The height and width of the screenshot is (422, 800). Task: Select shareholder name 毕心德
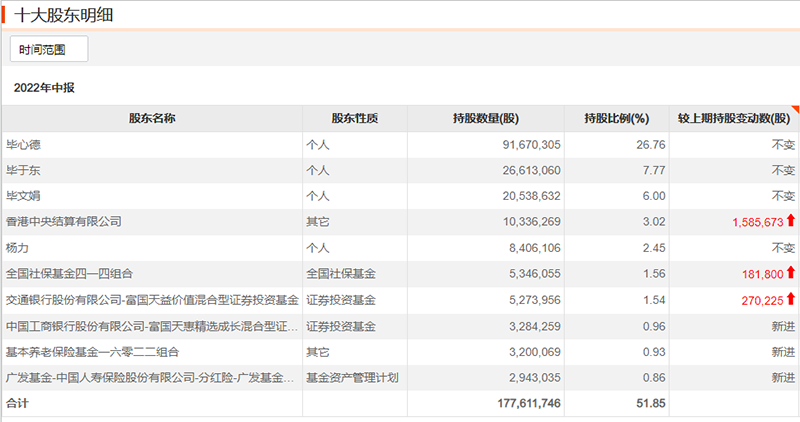23,144
